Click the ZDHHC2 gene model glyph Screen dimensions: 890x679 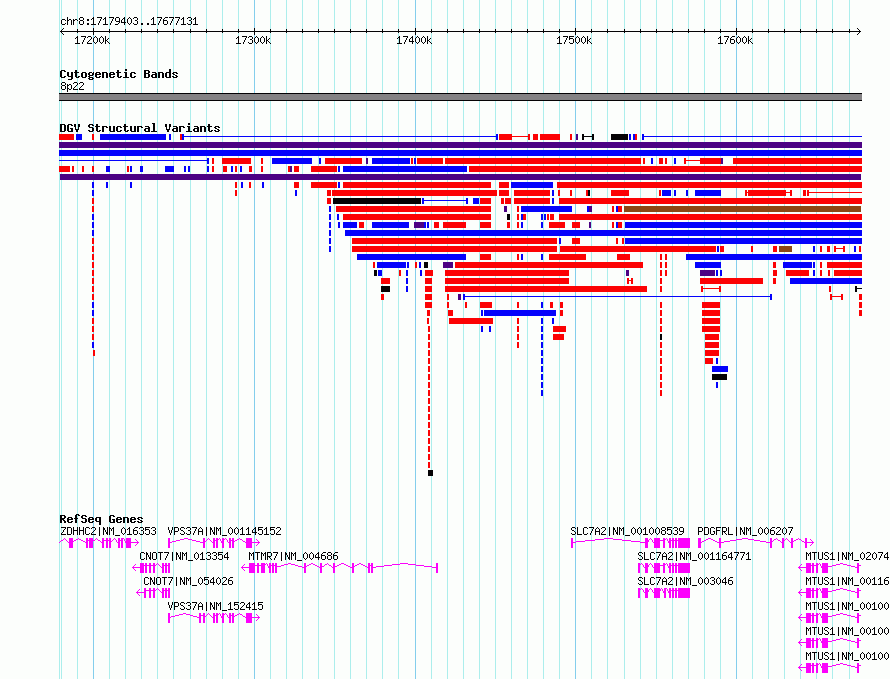click(x=99, y=543)
